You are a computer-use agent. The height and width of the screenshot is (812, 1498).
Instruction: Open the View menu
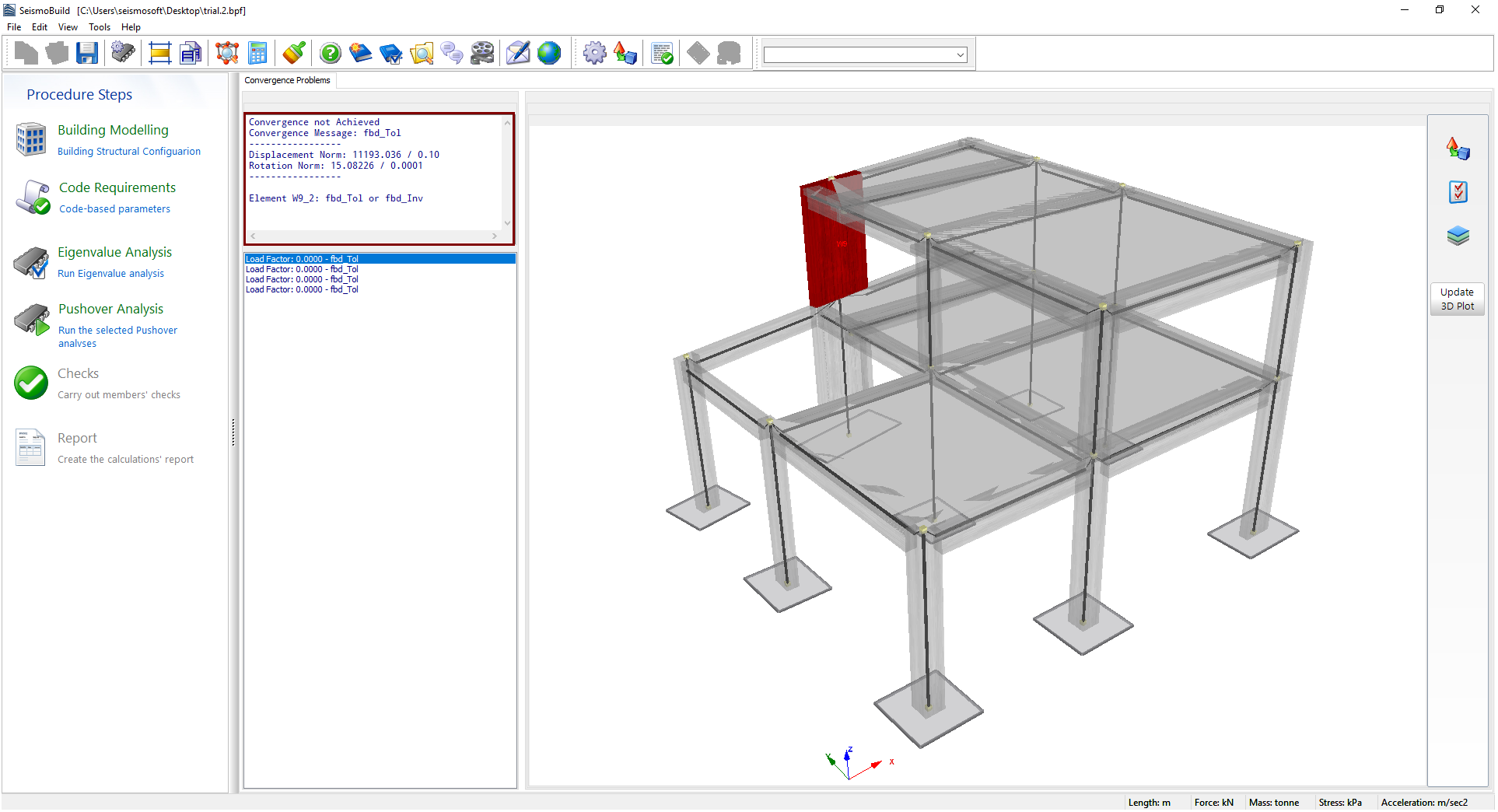[x=68, y=27]
